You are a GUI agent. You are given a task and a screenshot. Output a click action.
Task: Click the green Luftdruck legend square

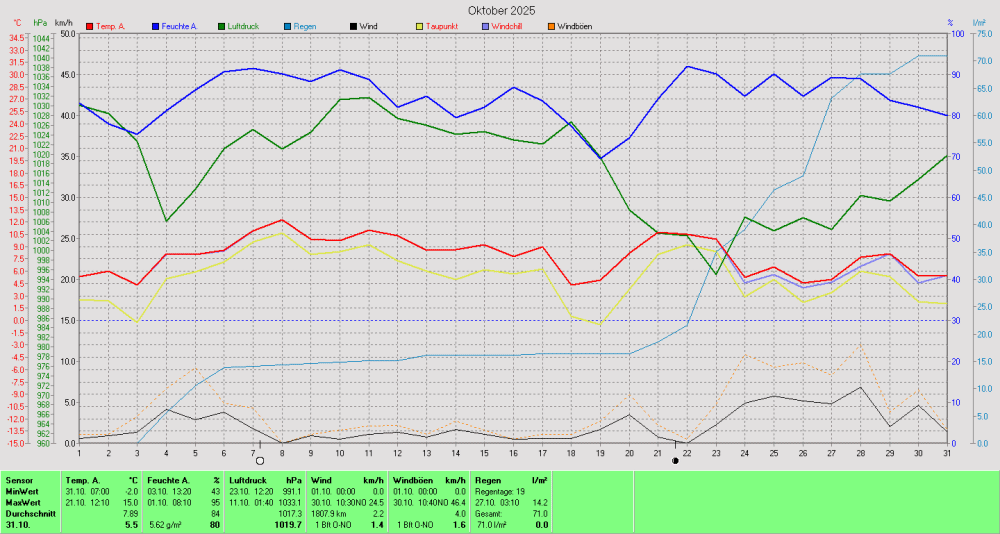click(223, 25)
